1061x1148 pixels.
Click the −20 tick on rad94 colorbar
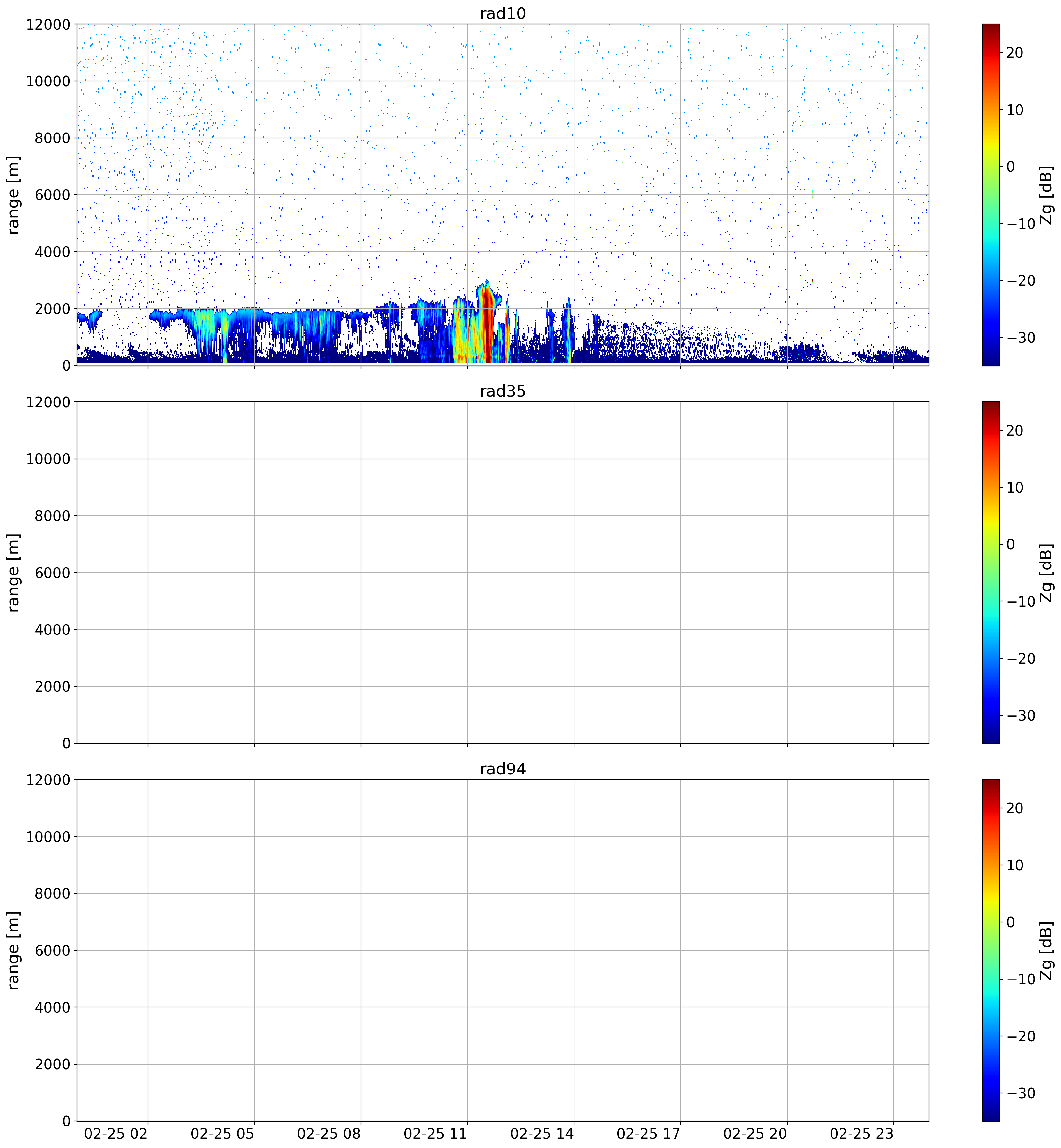pos(1022,1036)
